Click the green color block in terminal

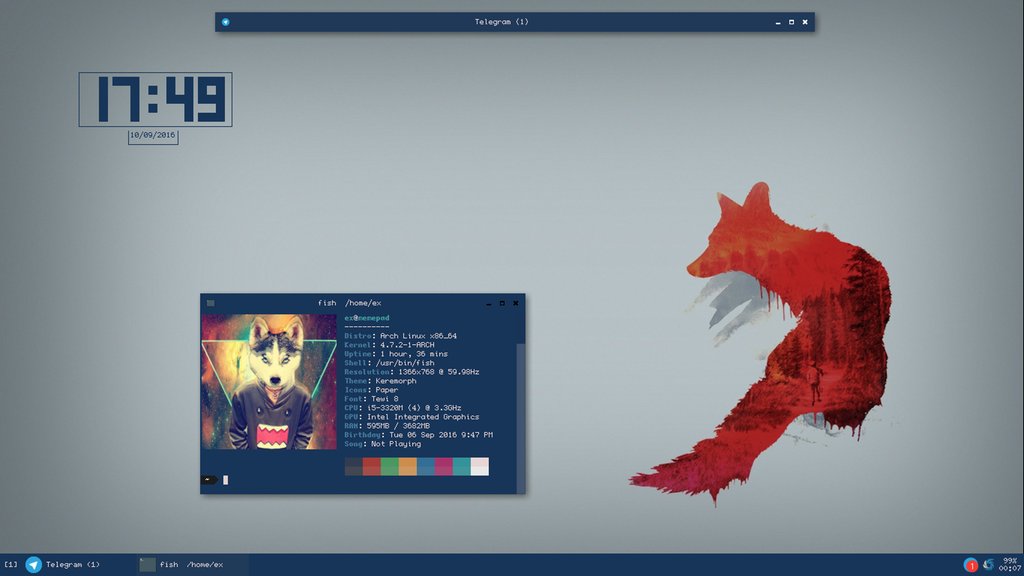click(x=390, y=466)
